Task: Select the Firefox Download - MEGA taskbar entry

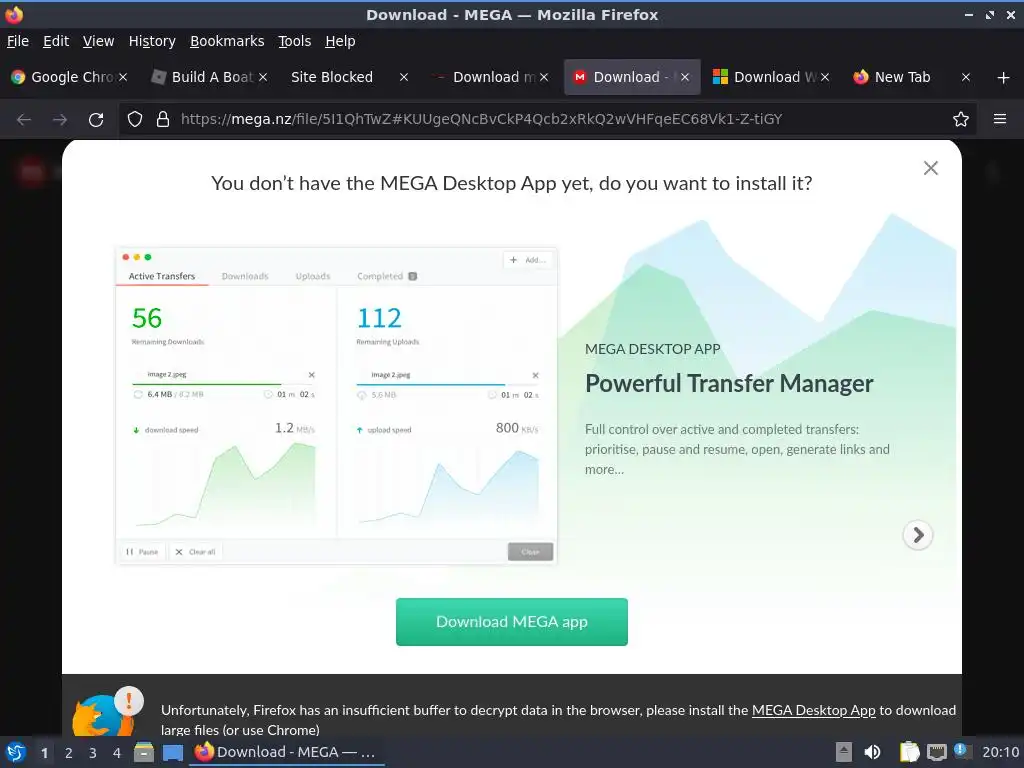Action: pos(286,752)
